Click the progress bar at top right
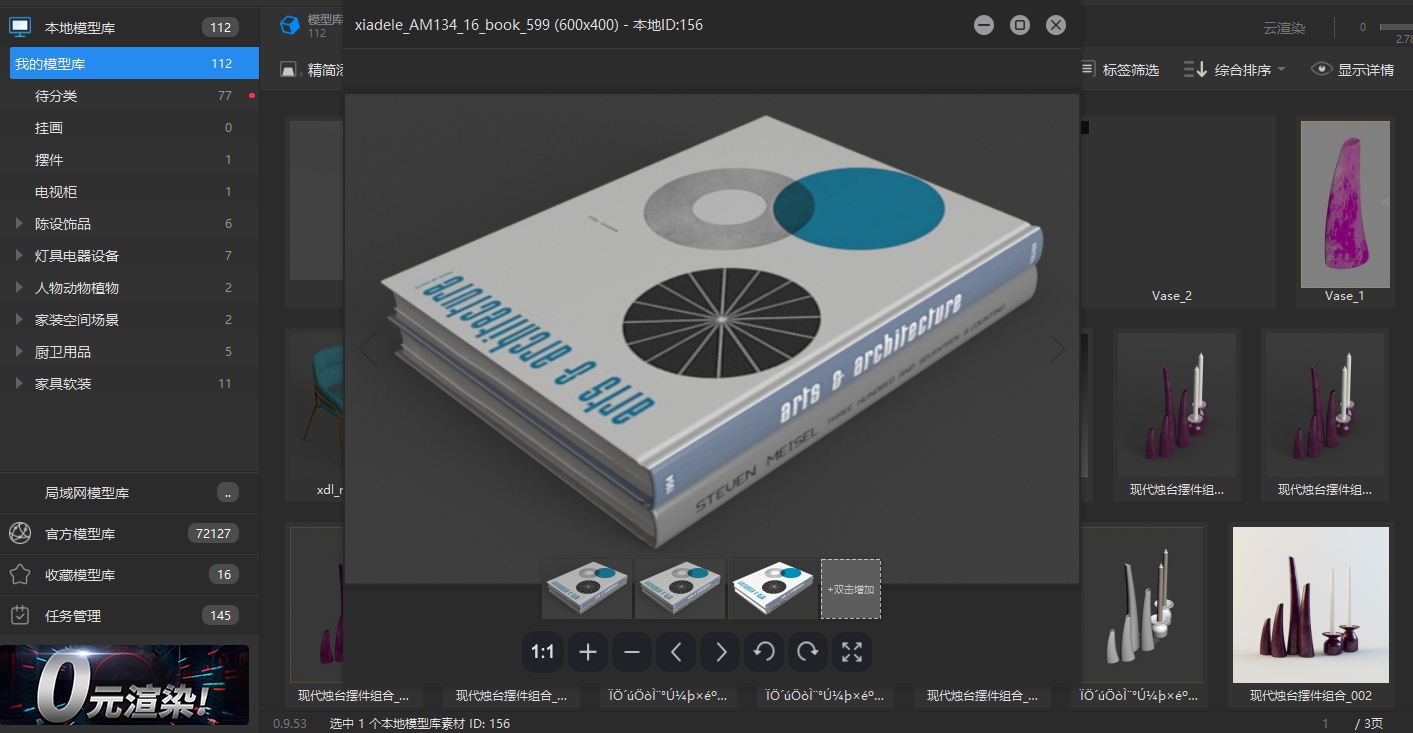1413x733 pixels. pos(1396,27)
